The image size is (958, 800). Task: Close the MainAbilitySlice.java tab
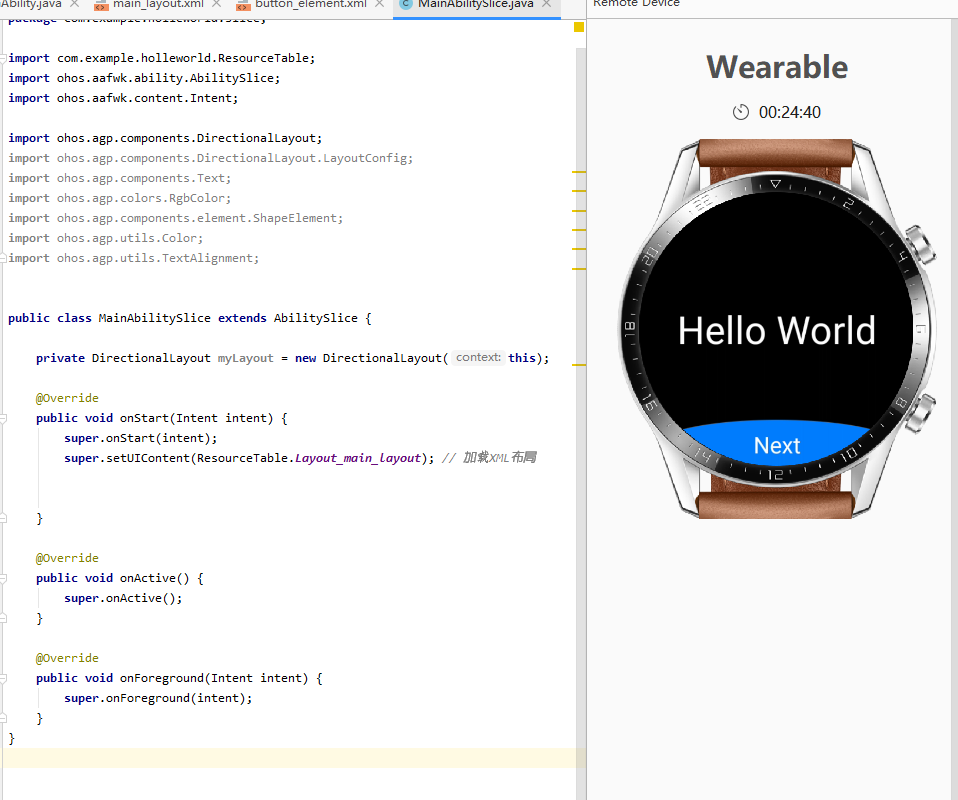coord(547,4)
